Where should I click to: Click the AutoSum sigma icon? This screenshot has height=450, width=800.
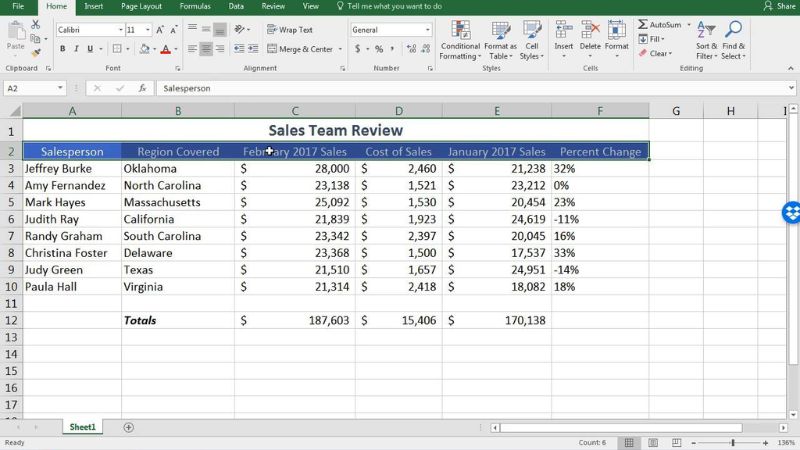[643, 24]
